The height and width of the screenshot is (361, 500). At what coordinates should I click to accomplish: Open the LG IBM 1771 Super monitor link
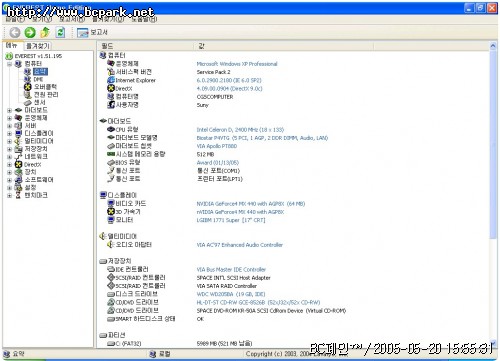[x=231, y=220]
